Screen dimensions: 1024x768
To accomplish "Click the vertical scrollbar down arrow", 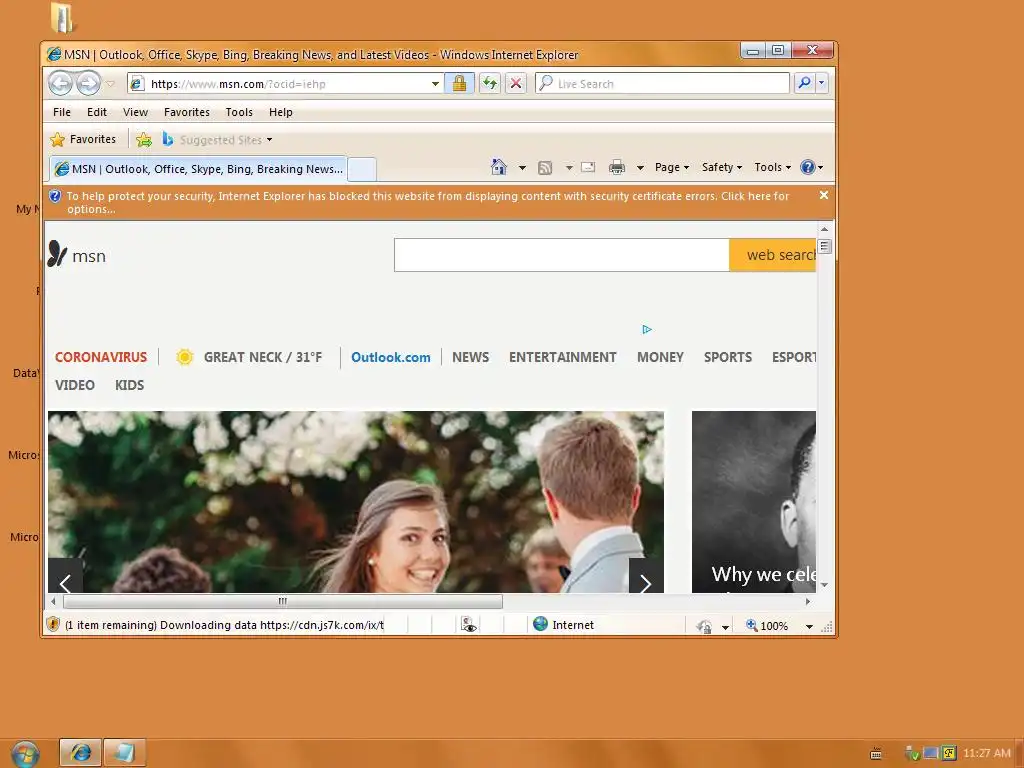I will 824,584.
